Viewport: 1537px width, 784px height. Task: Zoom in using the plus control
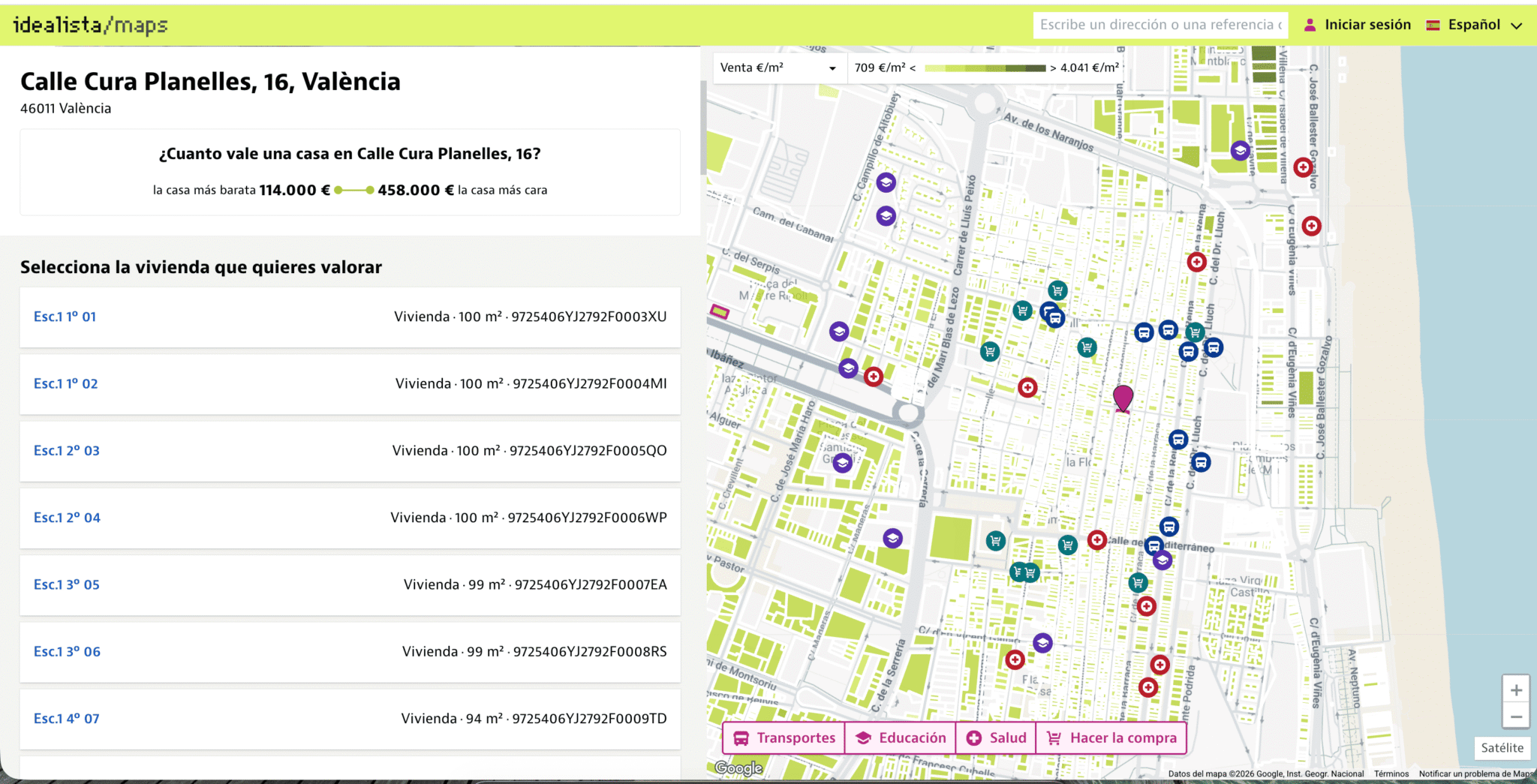[x=1516, y=689]
